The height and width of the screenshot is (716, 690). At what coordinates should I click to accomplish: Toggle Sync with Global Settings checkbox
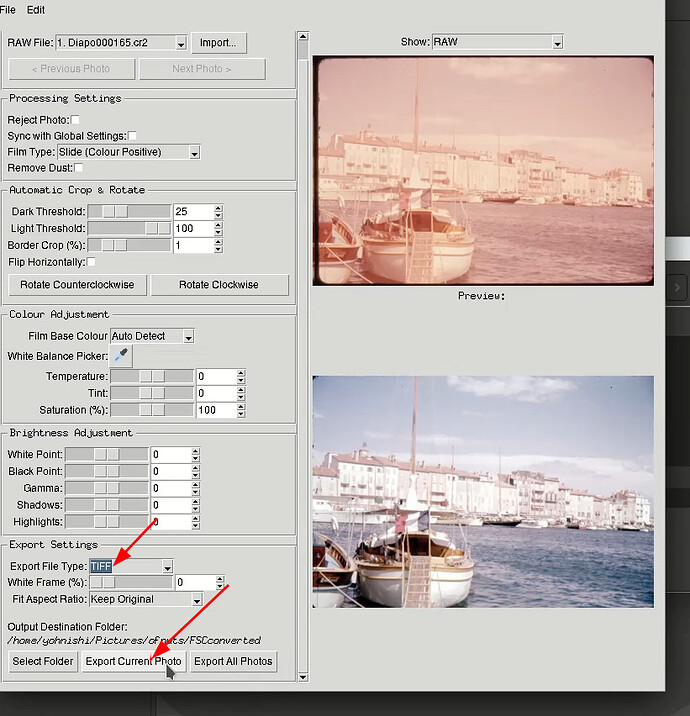coord(132,136)
